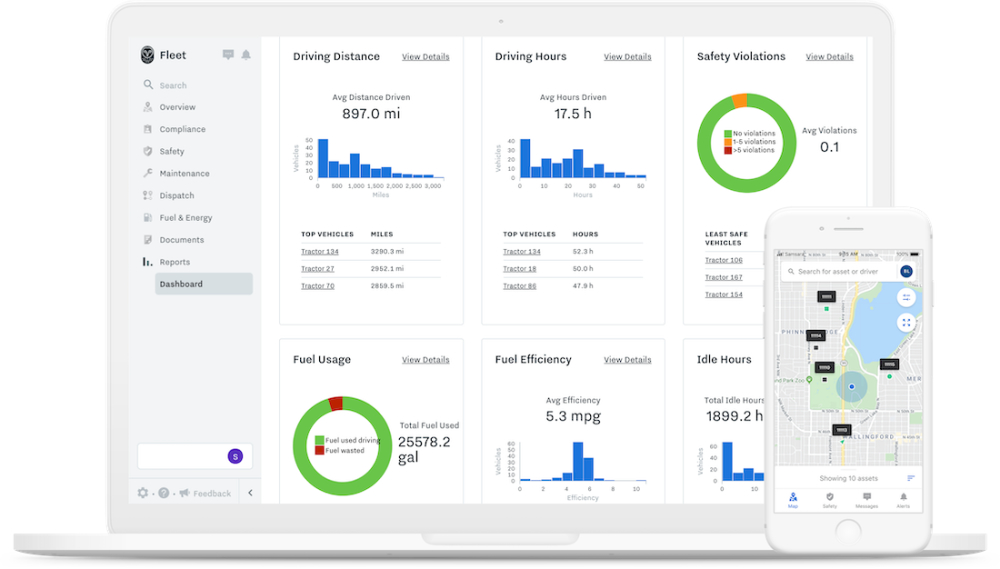Click the purple S user avatar
The height and width of the screenshot is (569, 1000).
coord(235,456)
